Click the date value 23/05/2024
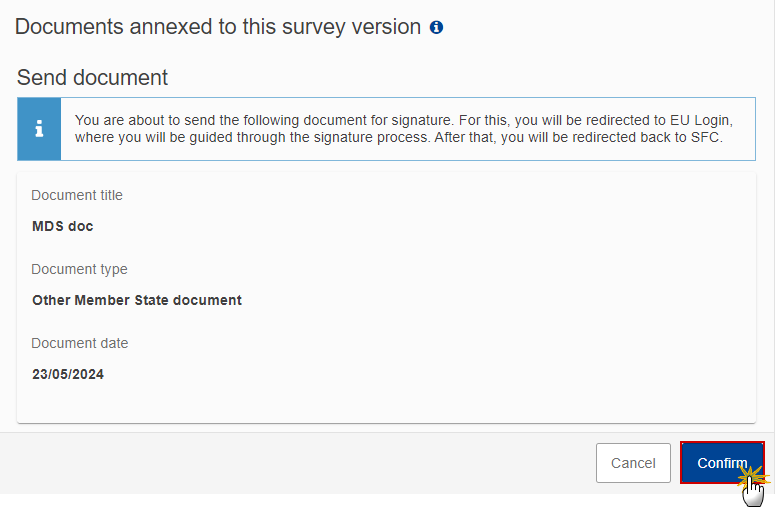This screenshot has width=775, height=509. coord(68,374)
